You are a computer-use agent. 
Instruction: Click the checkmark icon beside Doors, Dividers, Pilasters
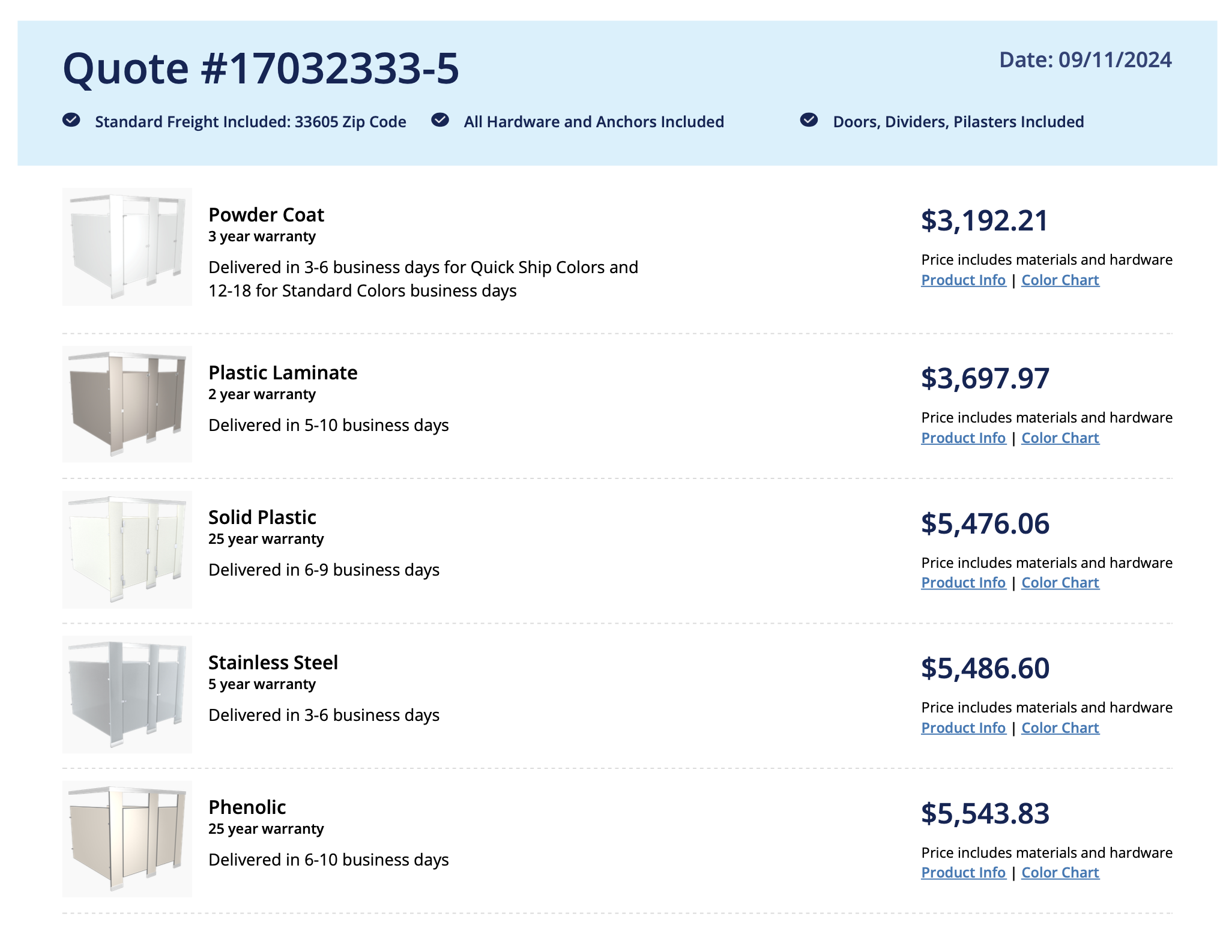pyautogui.click(x=809, y=120)
